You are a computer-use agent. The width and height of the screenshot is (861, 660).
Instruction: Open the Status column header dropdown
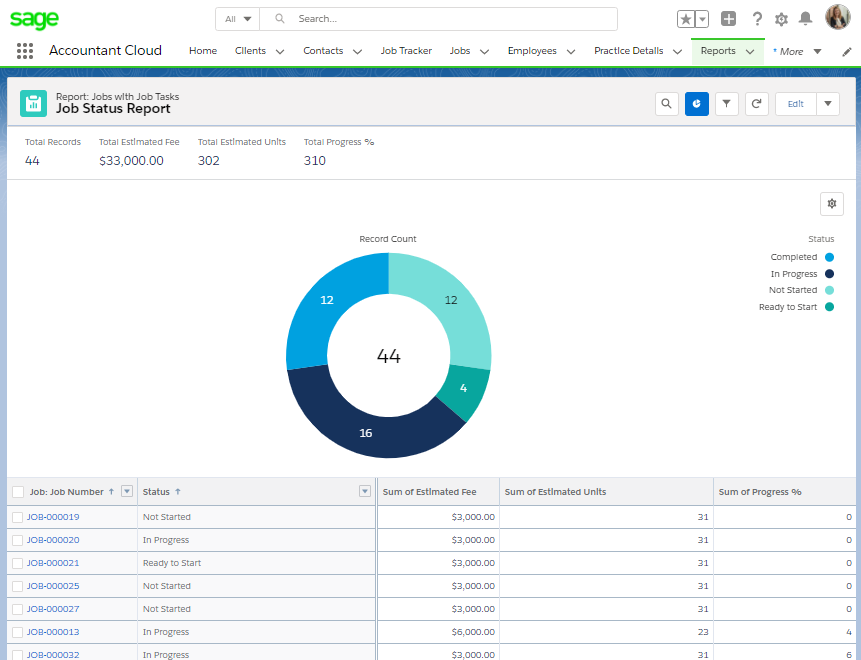364,491
